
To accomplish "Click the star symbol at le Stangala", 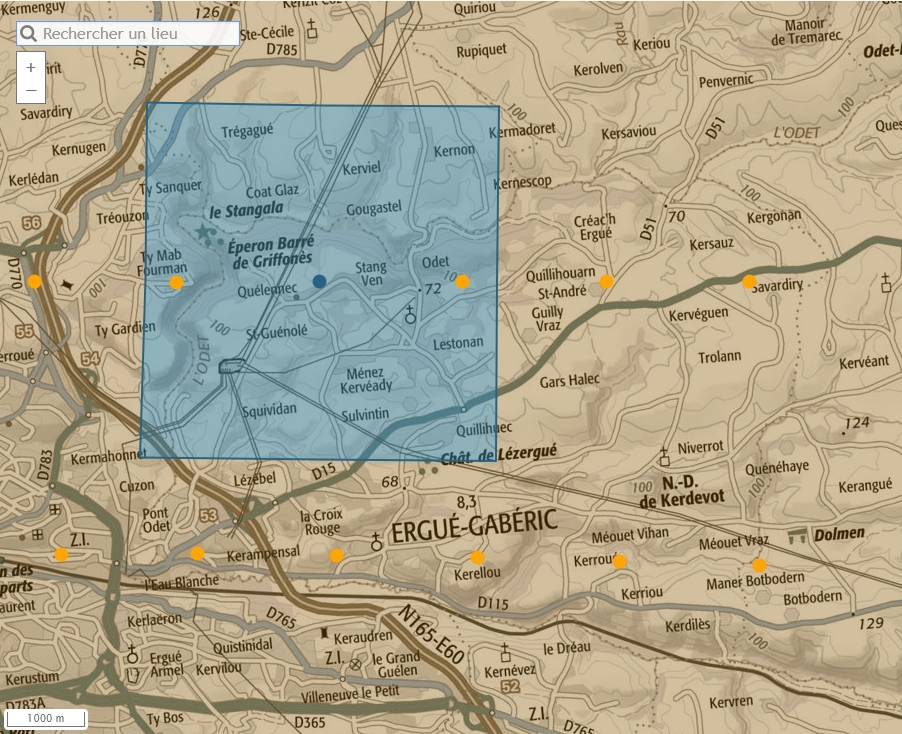I will 203,232.
